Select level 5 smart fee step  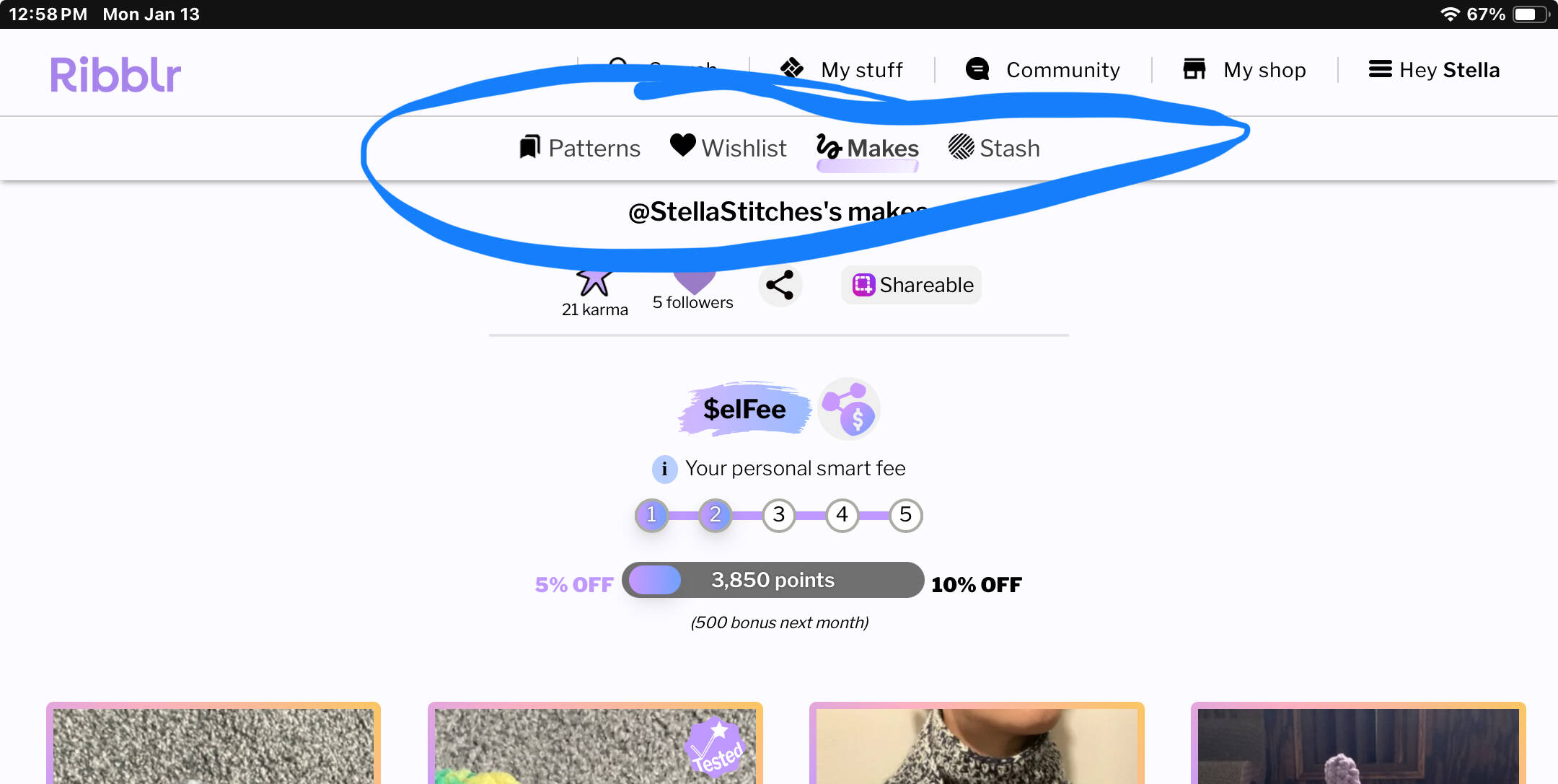(x=905, y=515)
